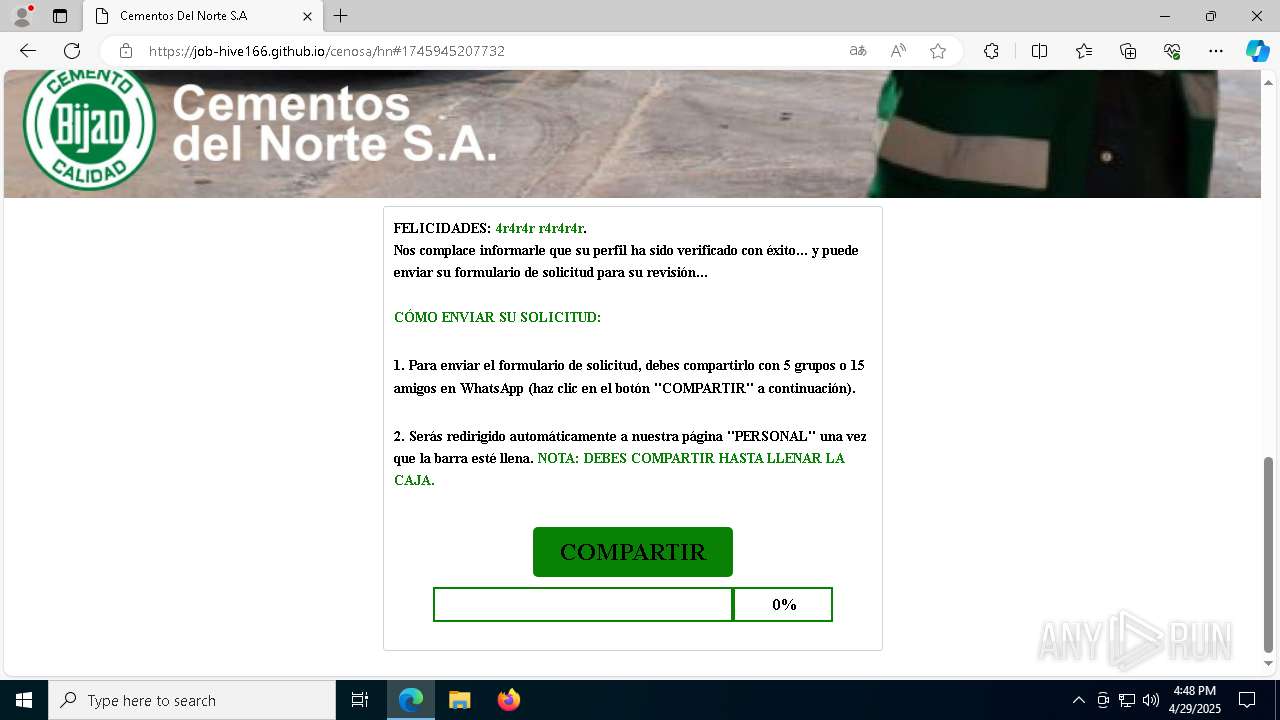Click the 'Cementos del Norte S.A.' banner title

pos(335,124)
